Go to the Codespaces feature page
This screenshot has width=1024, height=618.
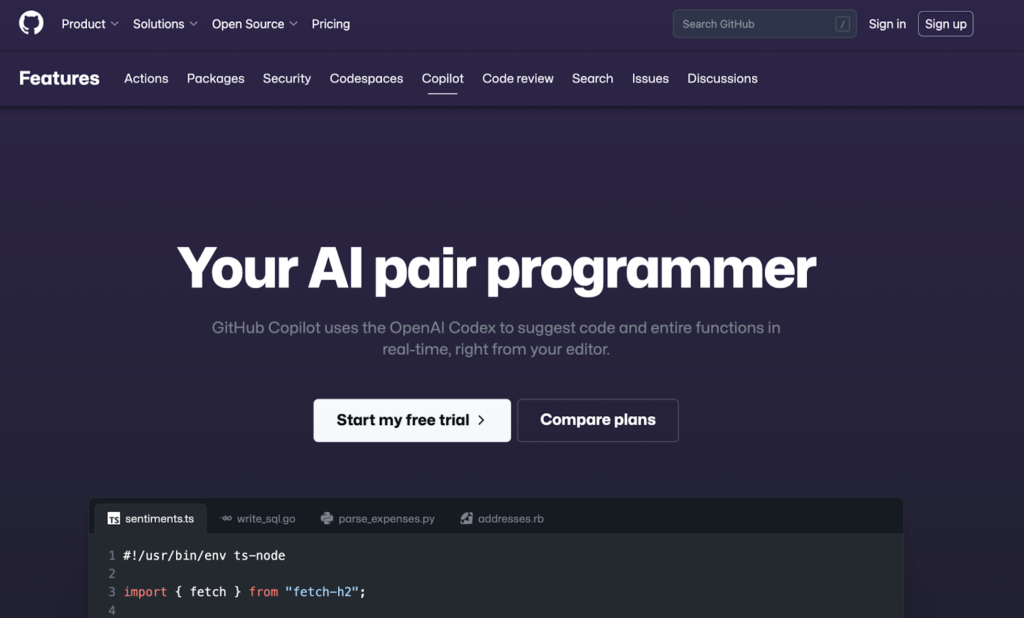click(x=366, y=78)
